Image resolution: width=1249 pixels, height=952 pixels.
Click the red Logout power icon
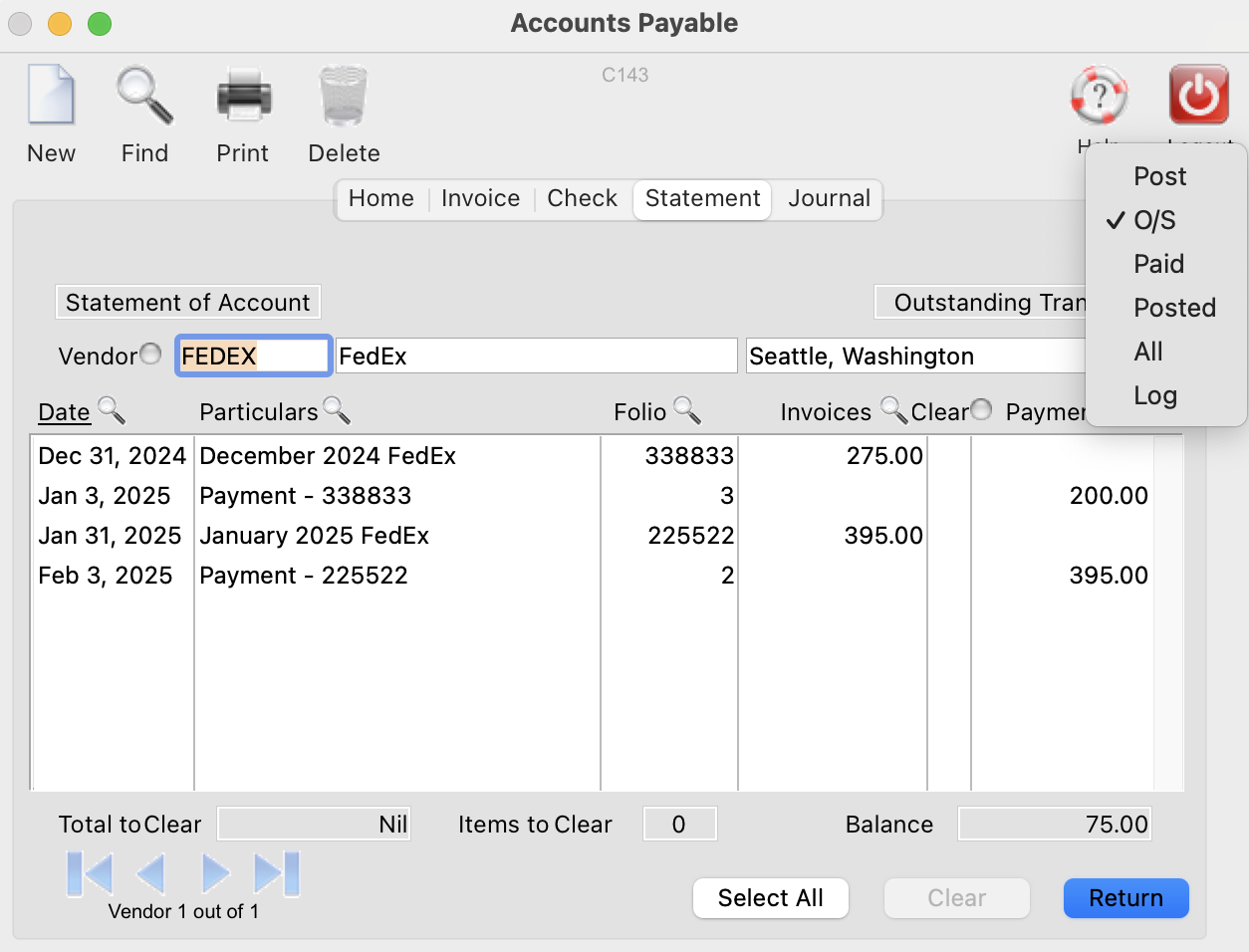point(1198,96)
